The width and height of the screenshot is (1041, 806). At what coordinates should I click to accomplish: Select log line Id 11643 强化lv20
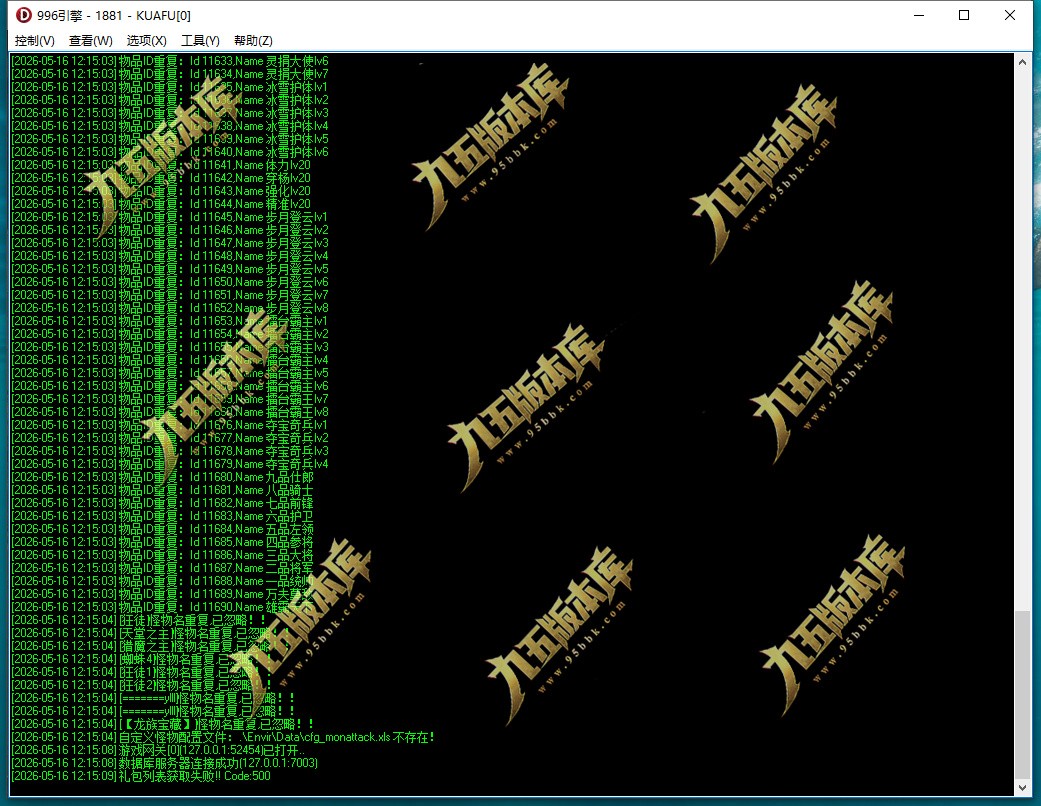(161, 191)
